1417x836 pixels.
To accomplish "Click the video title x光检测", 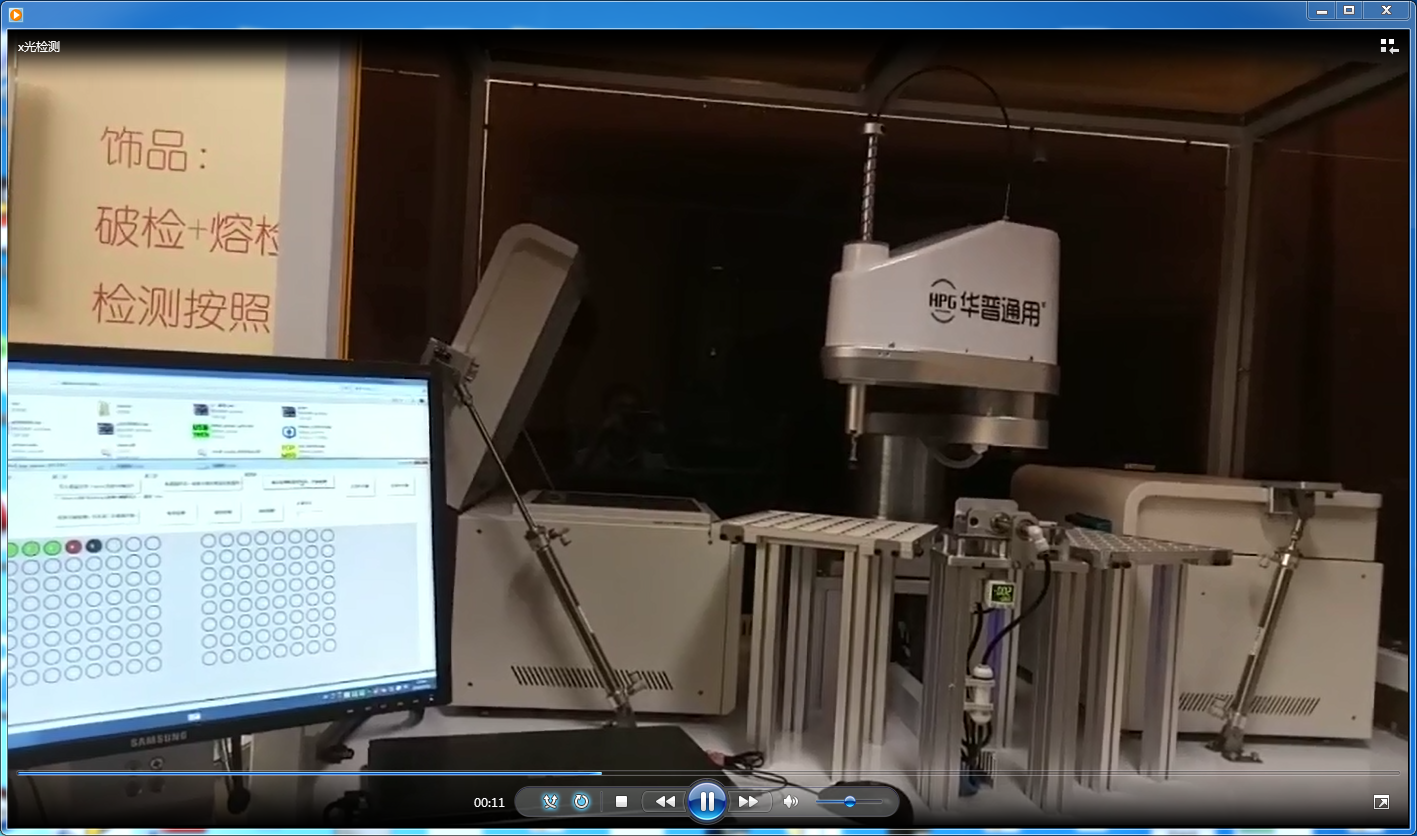I will [x=39, y=46].
